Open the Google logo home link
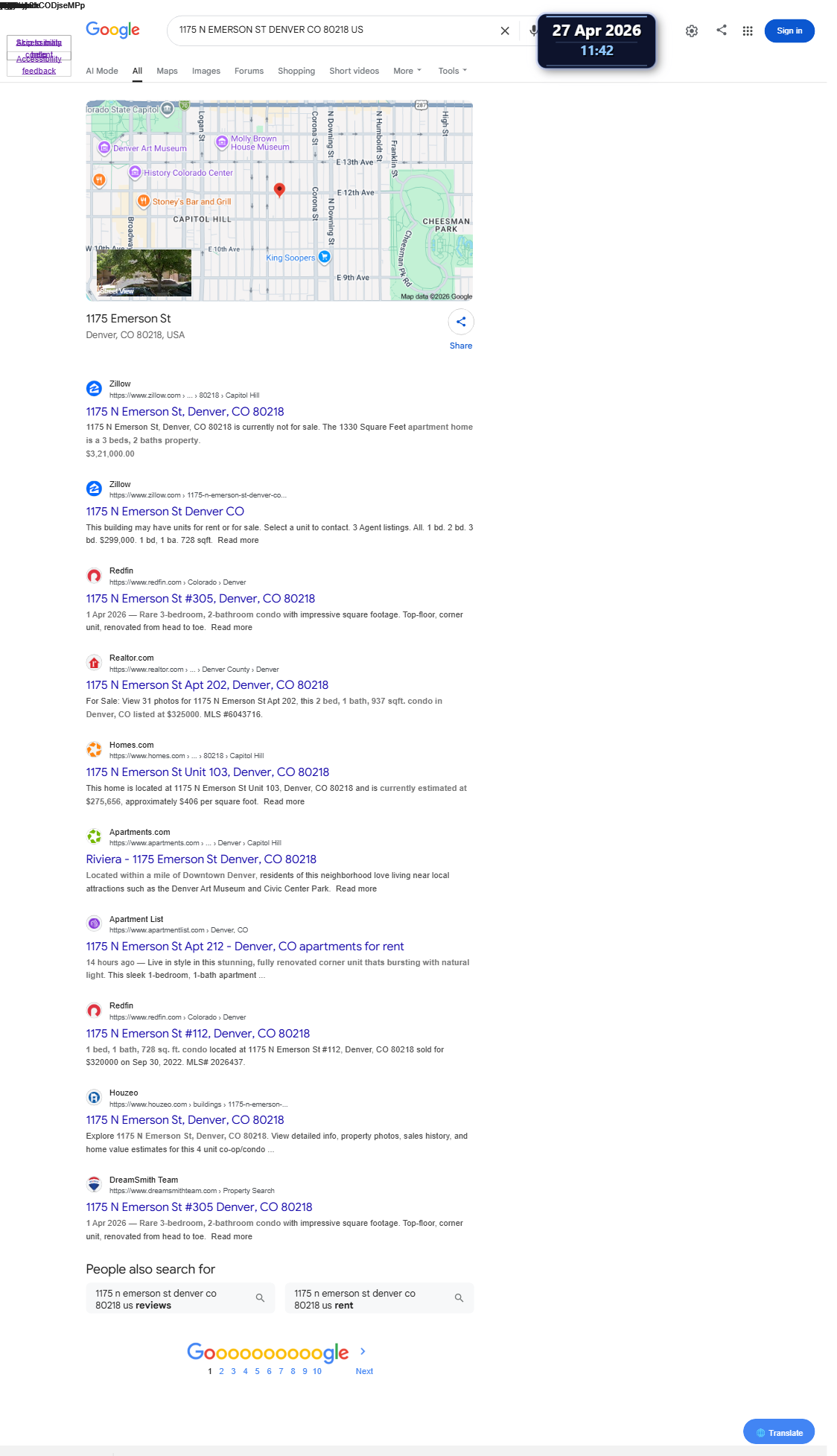Viewport: 837px width, 1456px height. click(112, 30)
